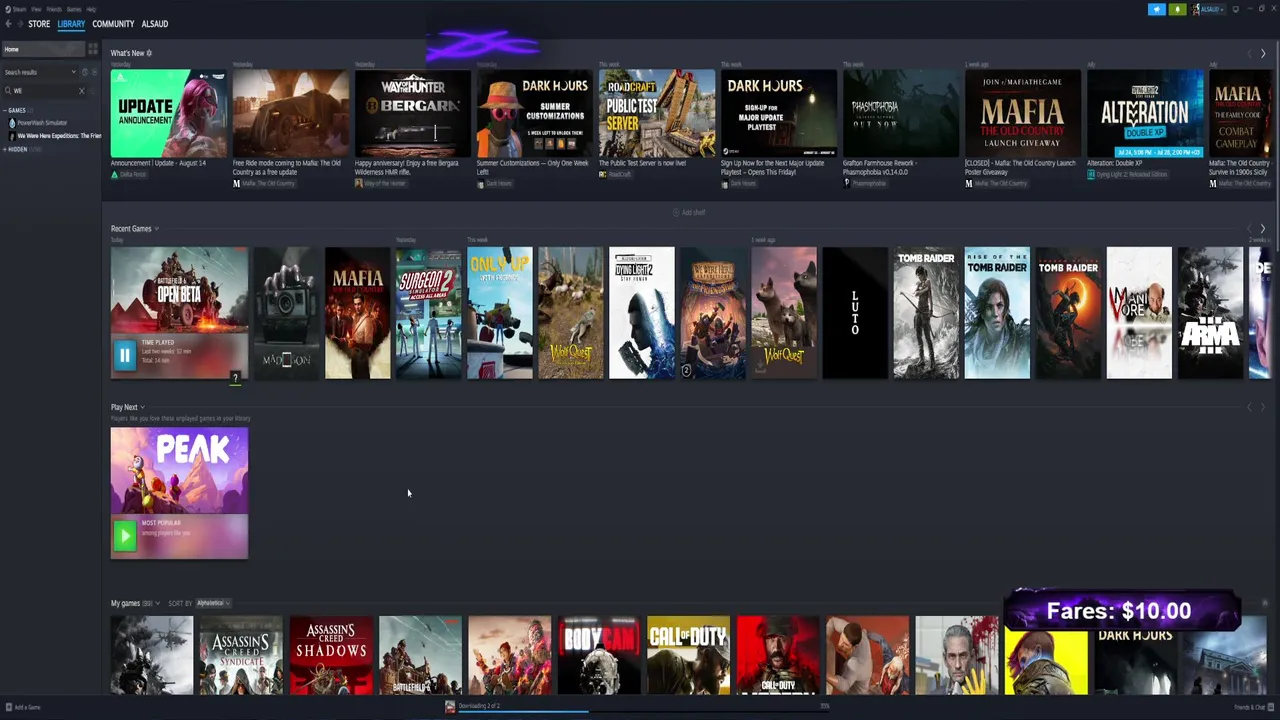1280x720 pixels.
Task: Open the Games menu
Action: click(x=74, y=9)
